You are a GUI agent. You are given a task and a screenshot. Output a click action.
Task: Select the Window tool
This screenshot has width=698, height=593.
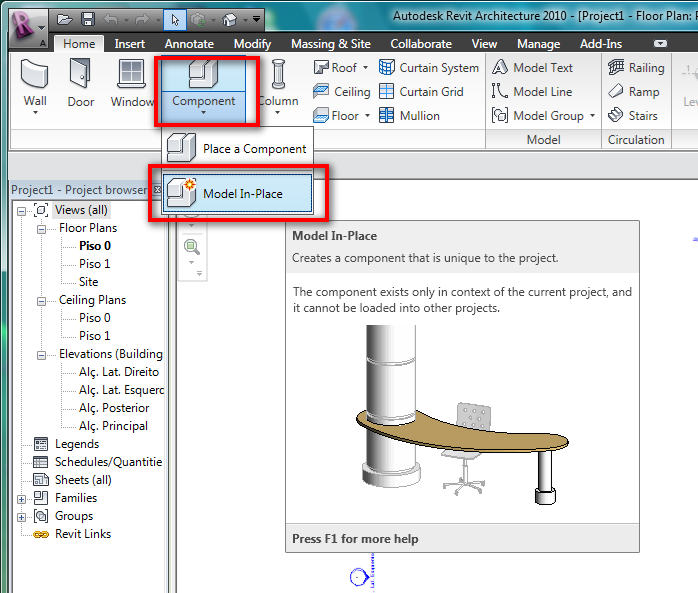point(132,84)
